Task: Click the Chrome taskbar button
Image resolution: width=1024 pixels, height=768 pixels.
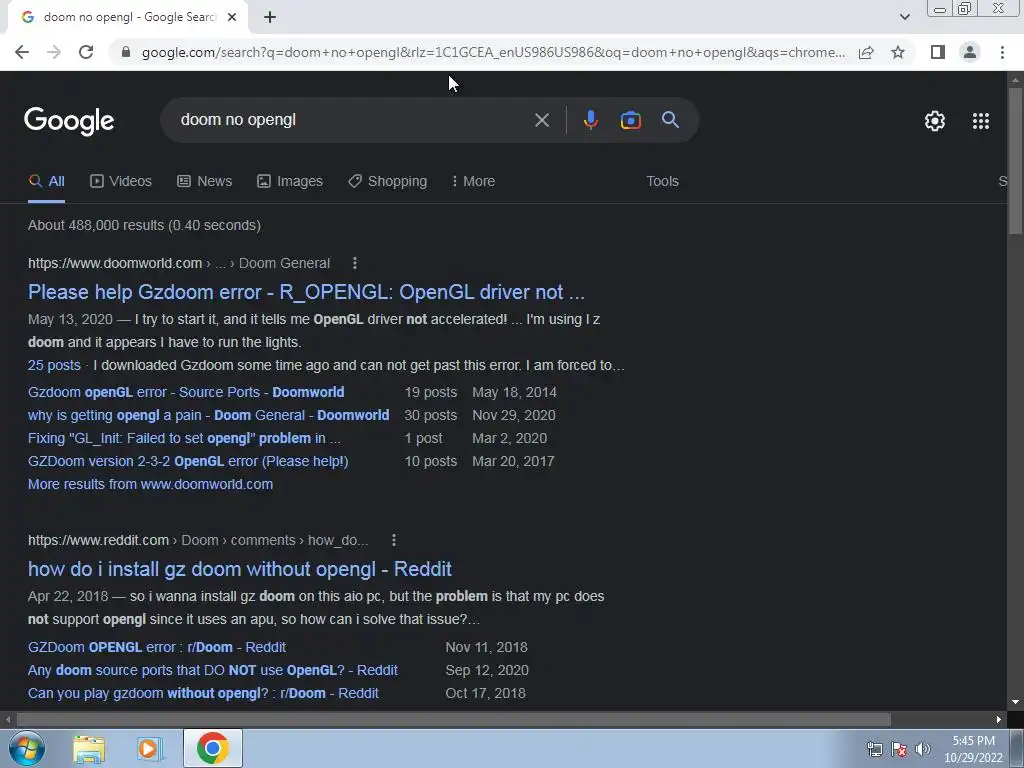Action: [212, 748]
